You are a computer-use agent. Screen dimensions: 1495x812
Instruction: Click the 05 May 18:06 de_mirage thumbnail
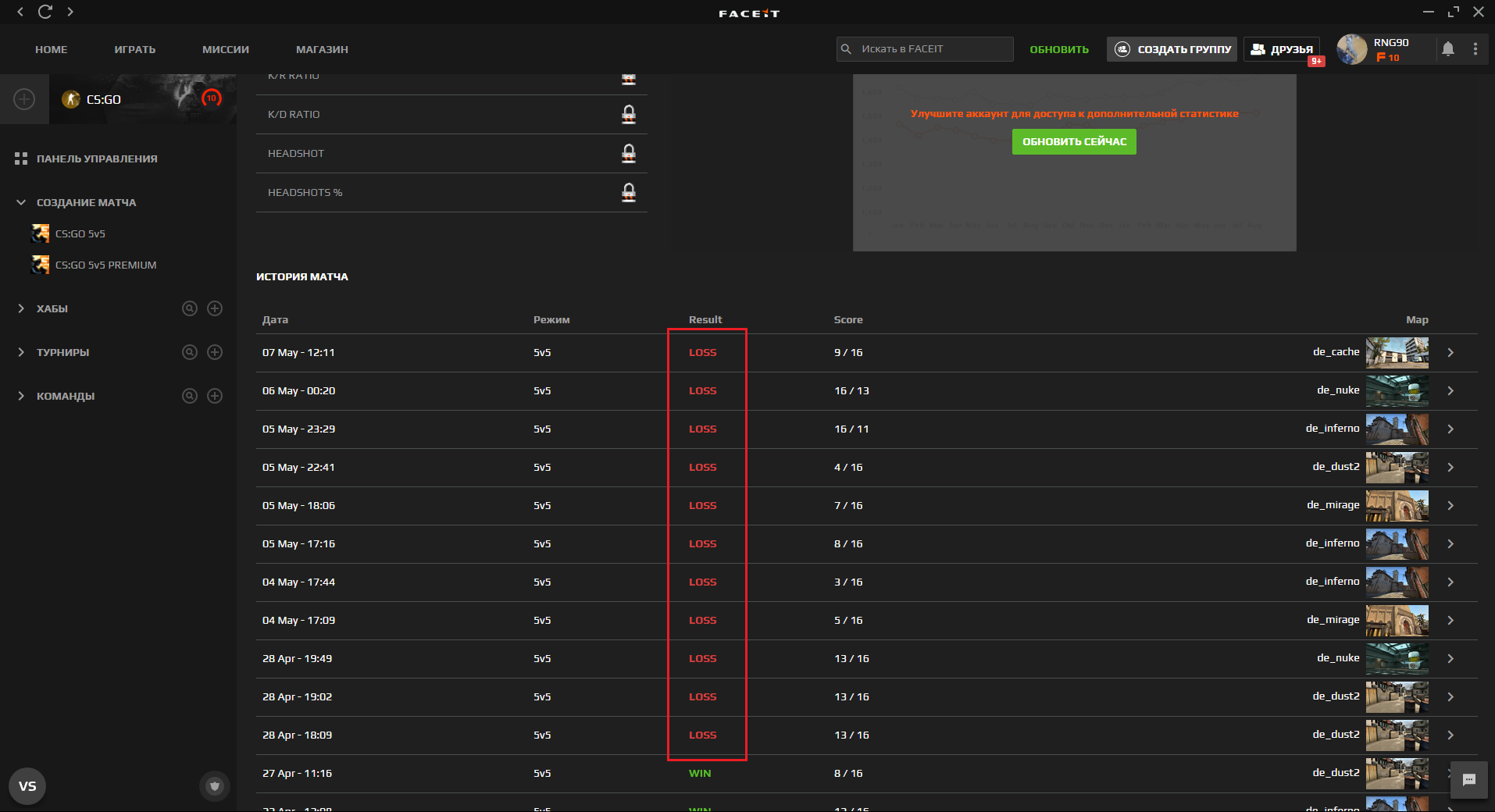tap(1397, 506)
